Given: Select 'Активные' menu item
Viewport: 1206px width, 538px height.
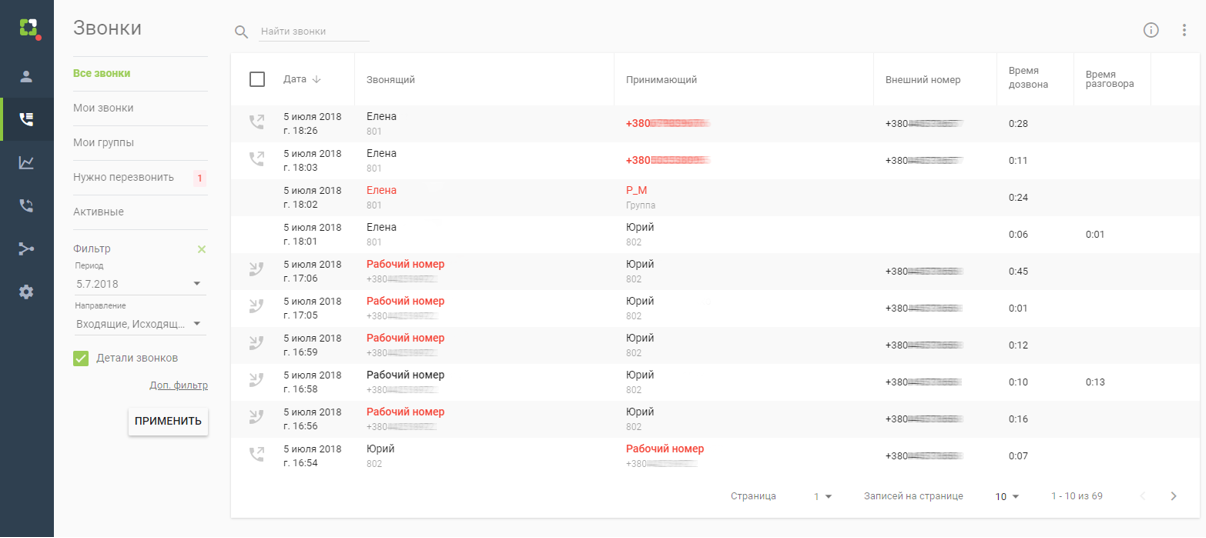Looking at the screenshot, I should coord(98,212).
